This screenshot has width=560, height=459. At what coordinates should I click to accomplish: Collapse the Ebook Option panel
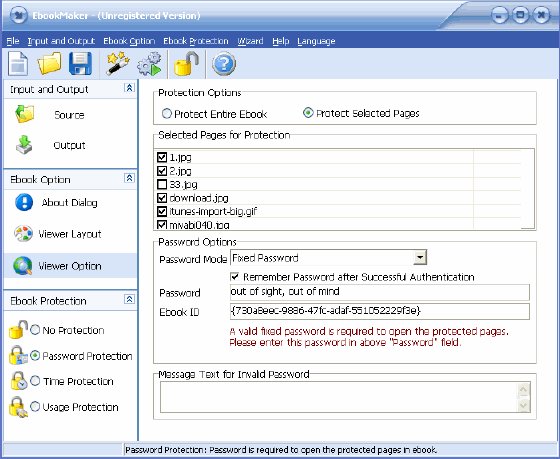(129, 178)
